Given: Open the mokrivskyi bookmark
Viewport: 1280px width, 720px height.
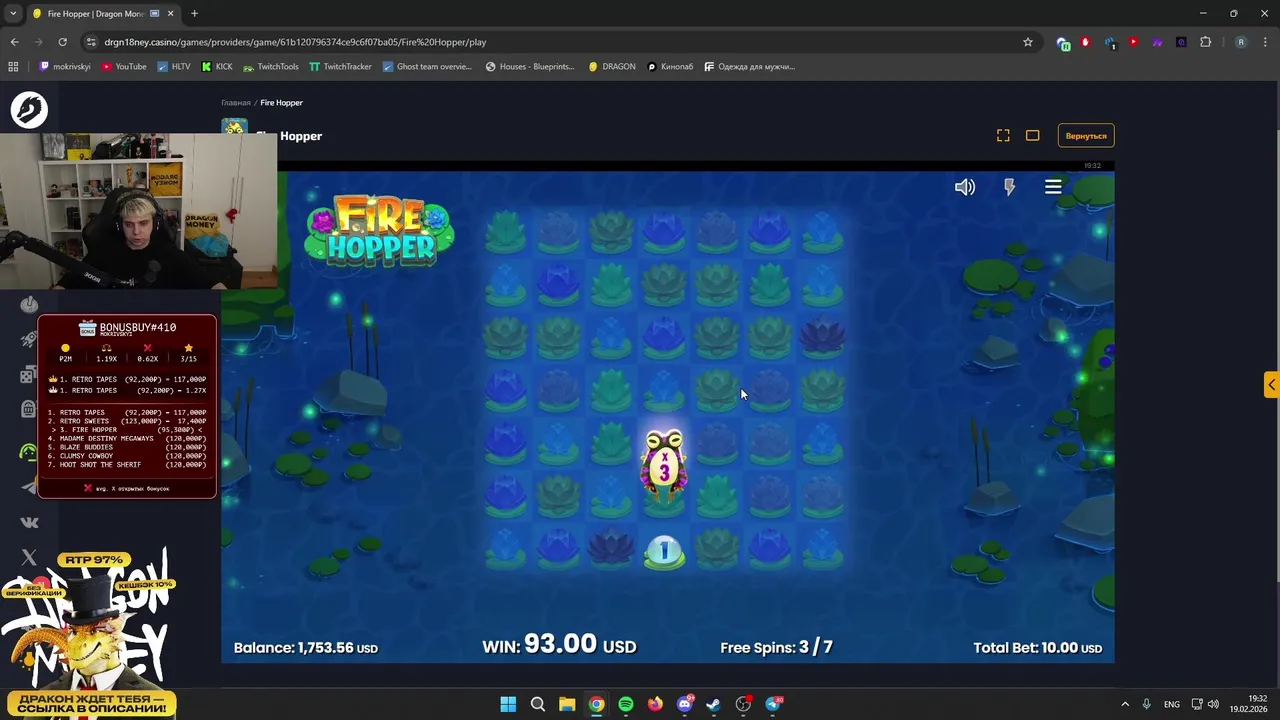Looking at the screenshot, I should 65,67.
